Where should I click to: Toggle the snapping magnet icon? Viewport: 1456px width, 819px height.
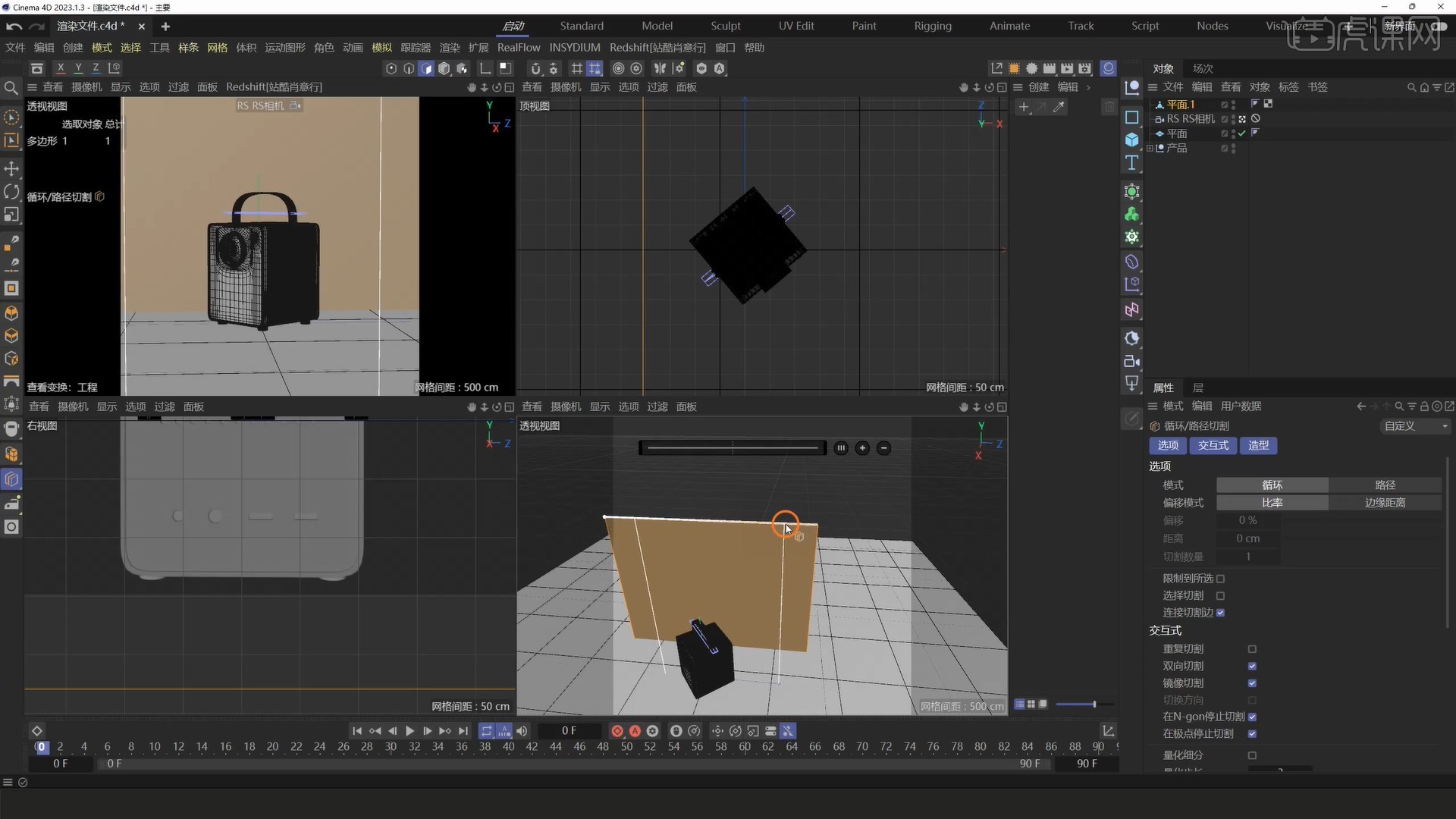[x=536, y=68]
